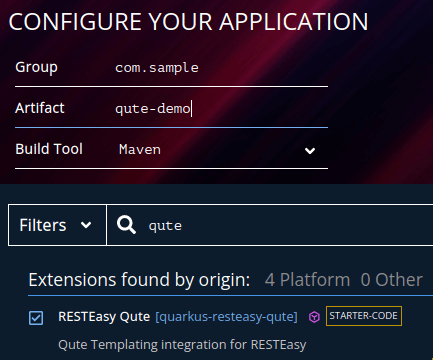Screen dimensions: 433x360
Task: Click the Group label
Action: [x=36, y=68]
